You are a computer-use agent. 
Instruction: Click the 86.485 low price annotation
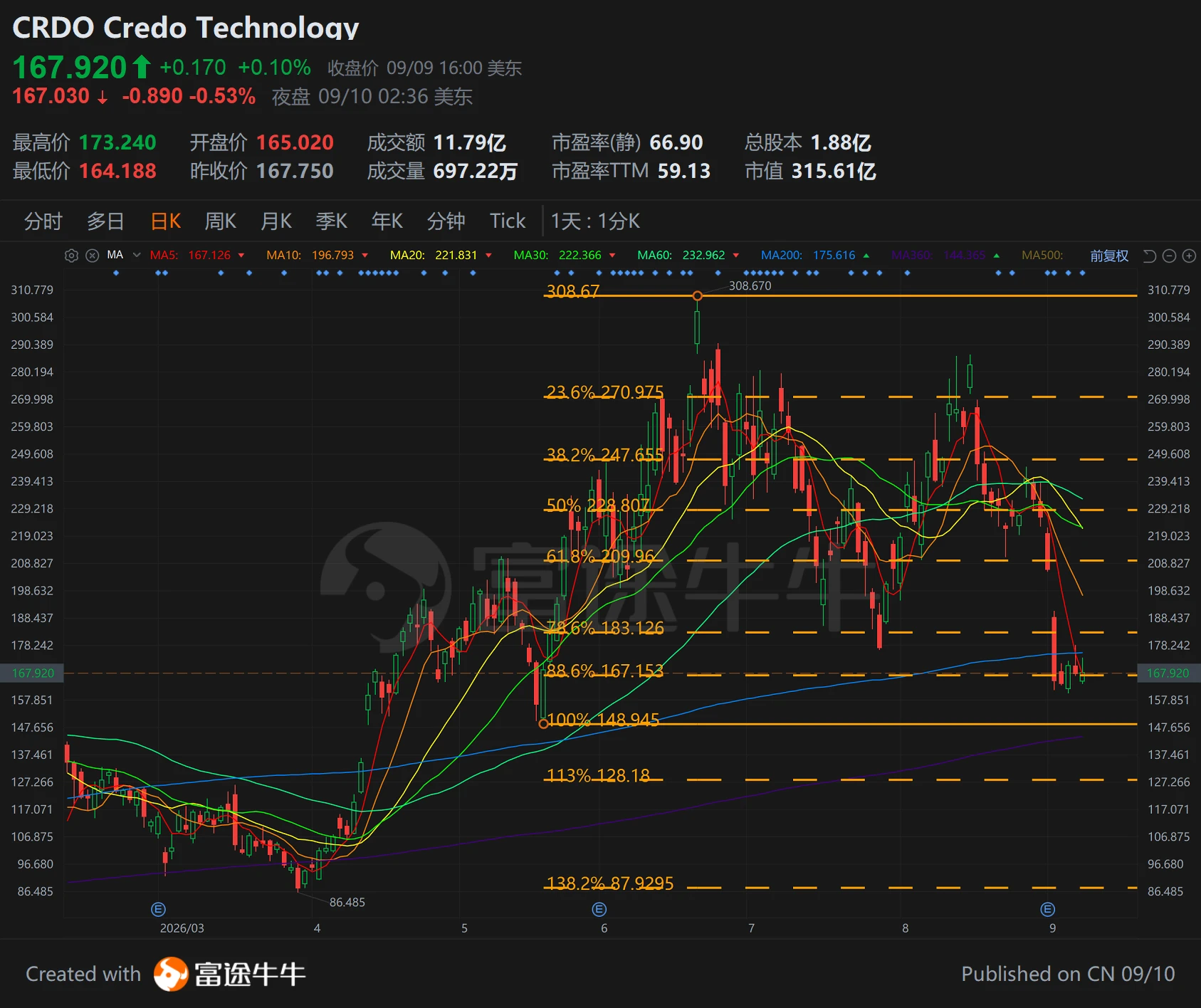(347, 902)
